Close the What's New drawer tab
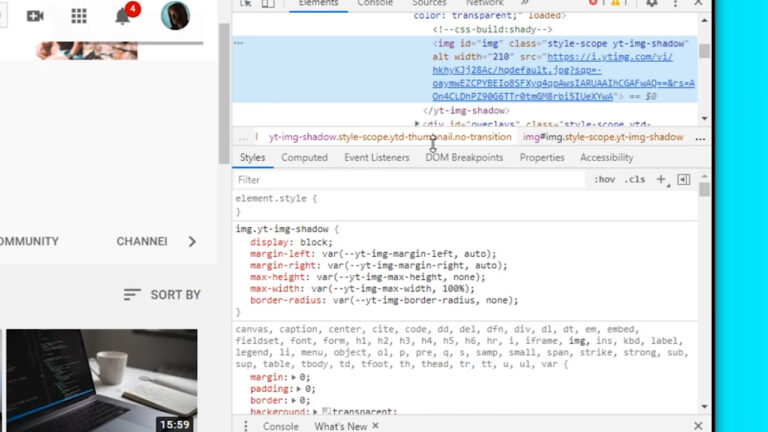This screenshot has width=768, height=432. 376,426
